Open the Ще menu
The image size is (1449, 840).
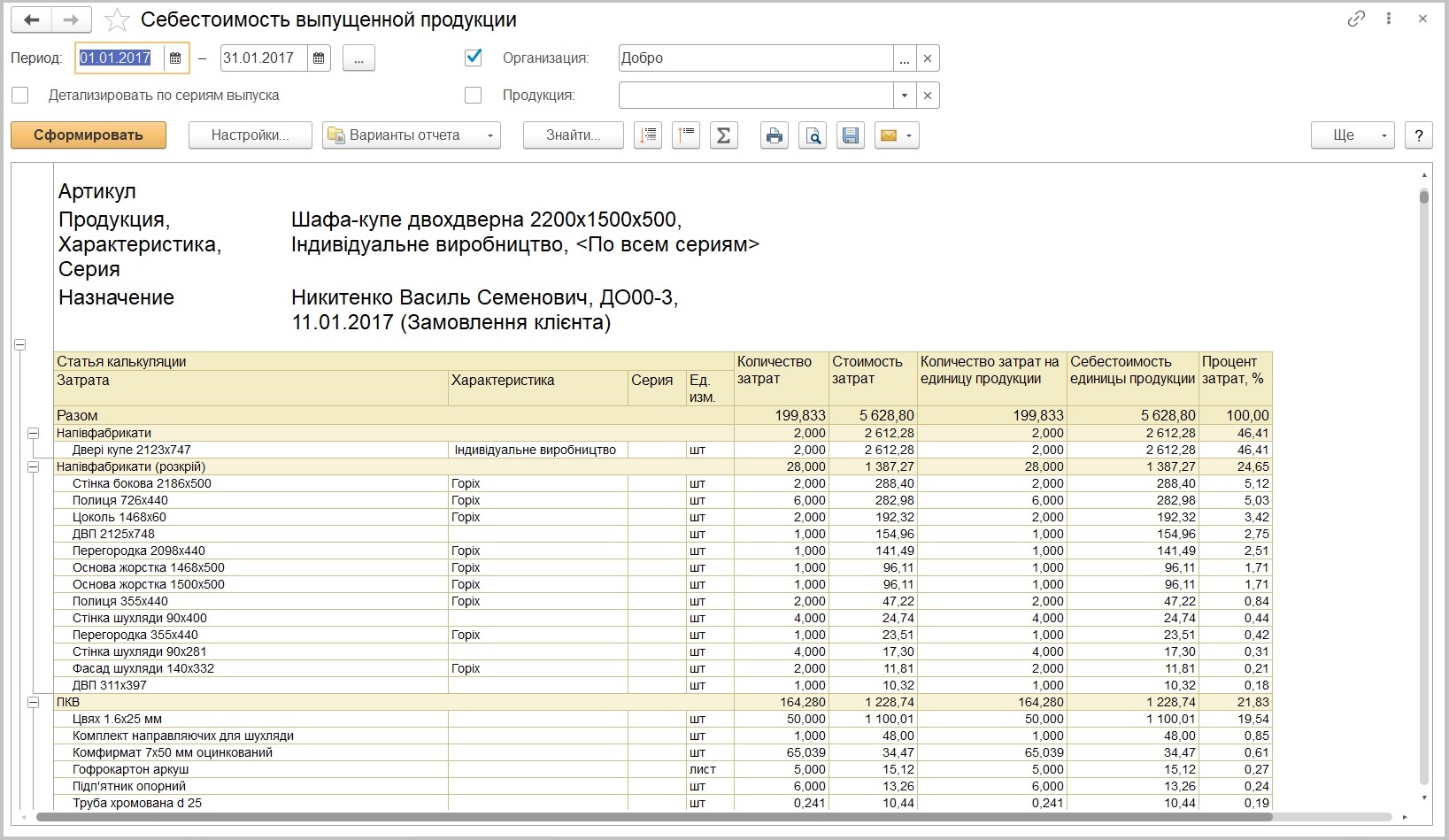click(x=1353, y=135)
